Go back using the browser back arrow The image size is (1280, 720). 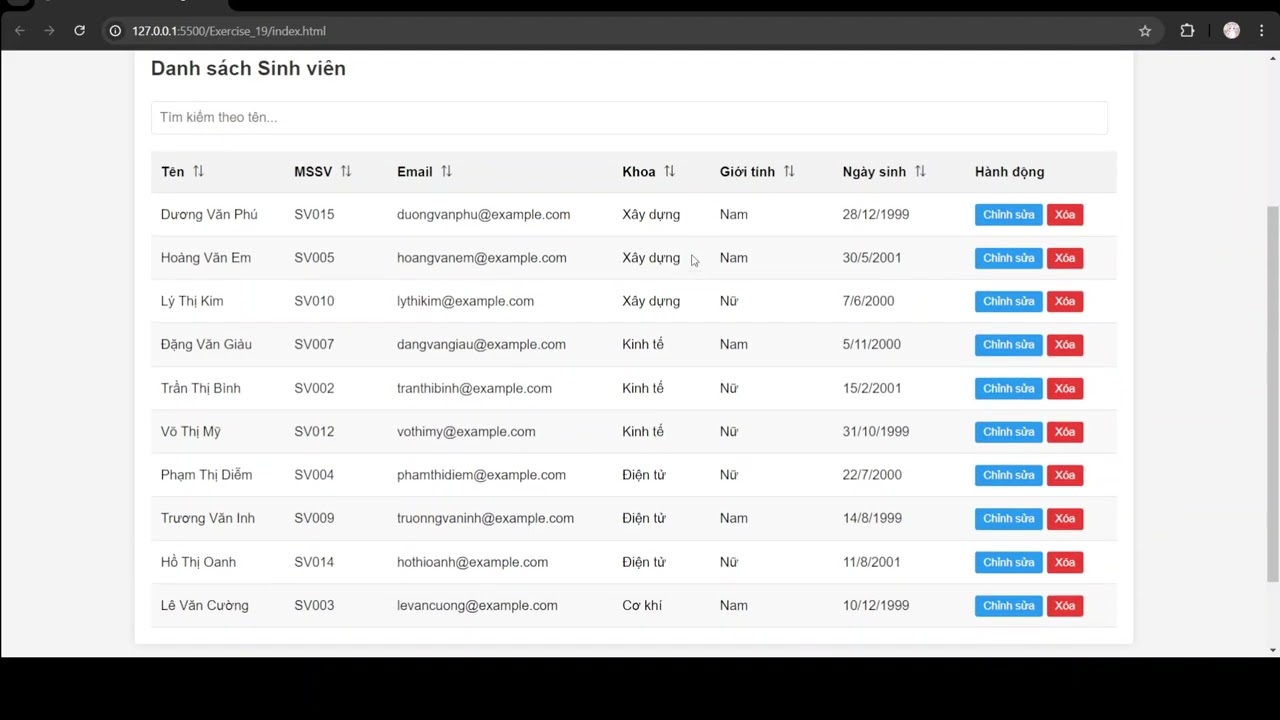coord(19,31)
